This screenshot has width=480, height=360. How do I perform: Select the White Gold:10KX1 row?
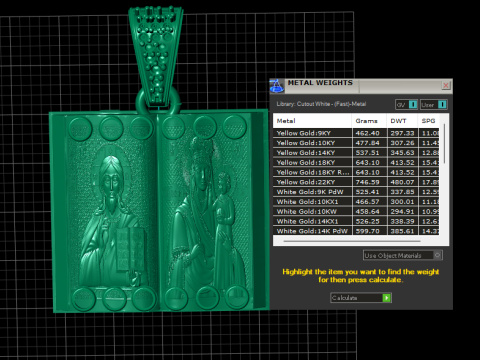point(356,202)
